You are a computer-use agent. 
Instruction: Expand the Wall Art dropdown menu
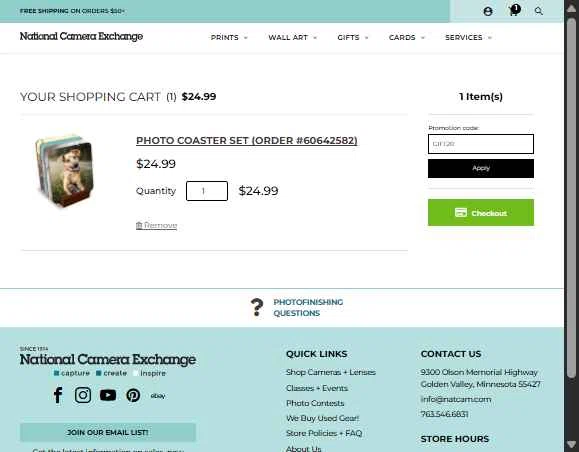[292, 38]
